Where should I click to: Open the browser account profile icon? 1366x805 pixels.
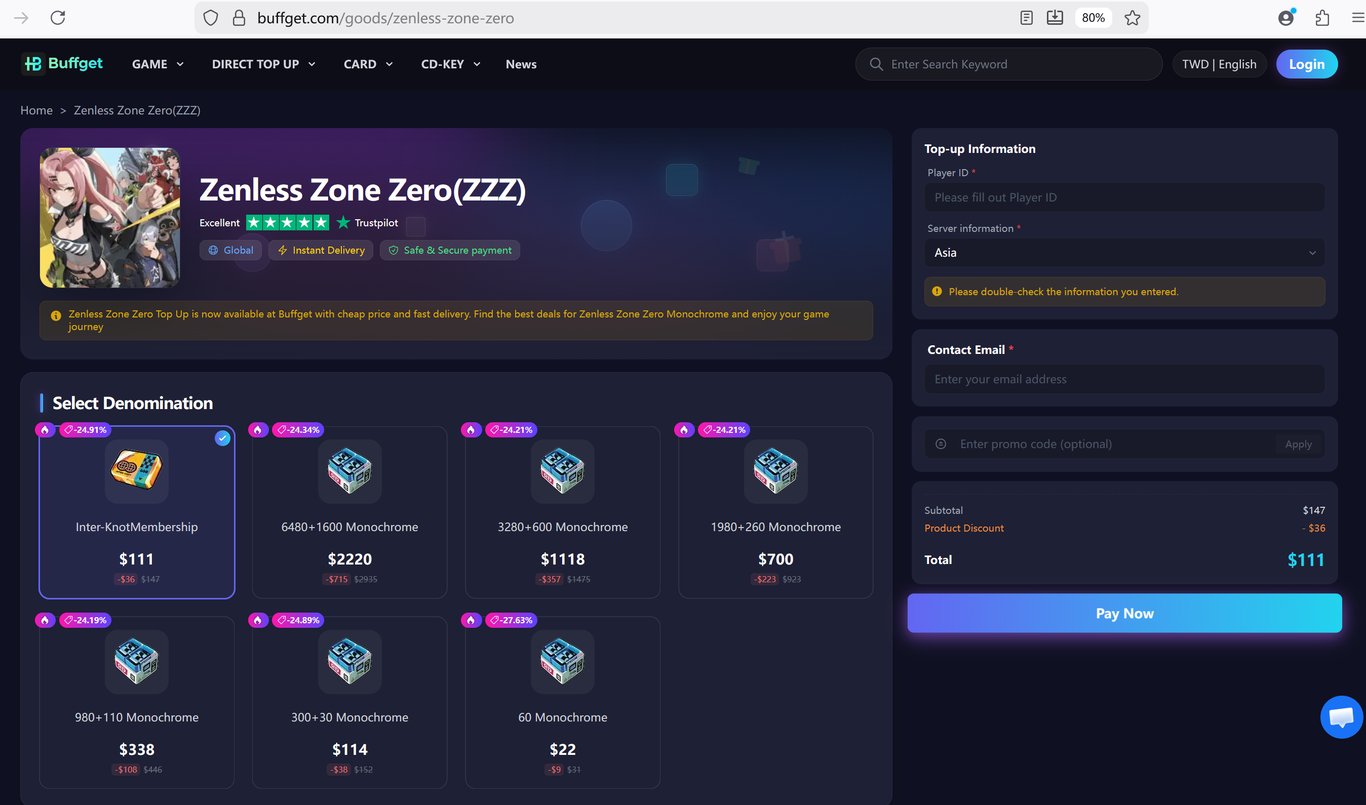[1286, 18]
